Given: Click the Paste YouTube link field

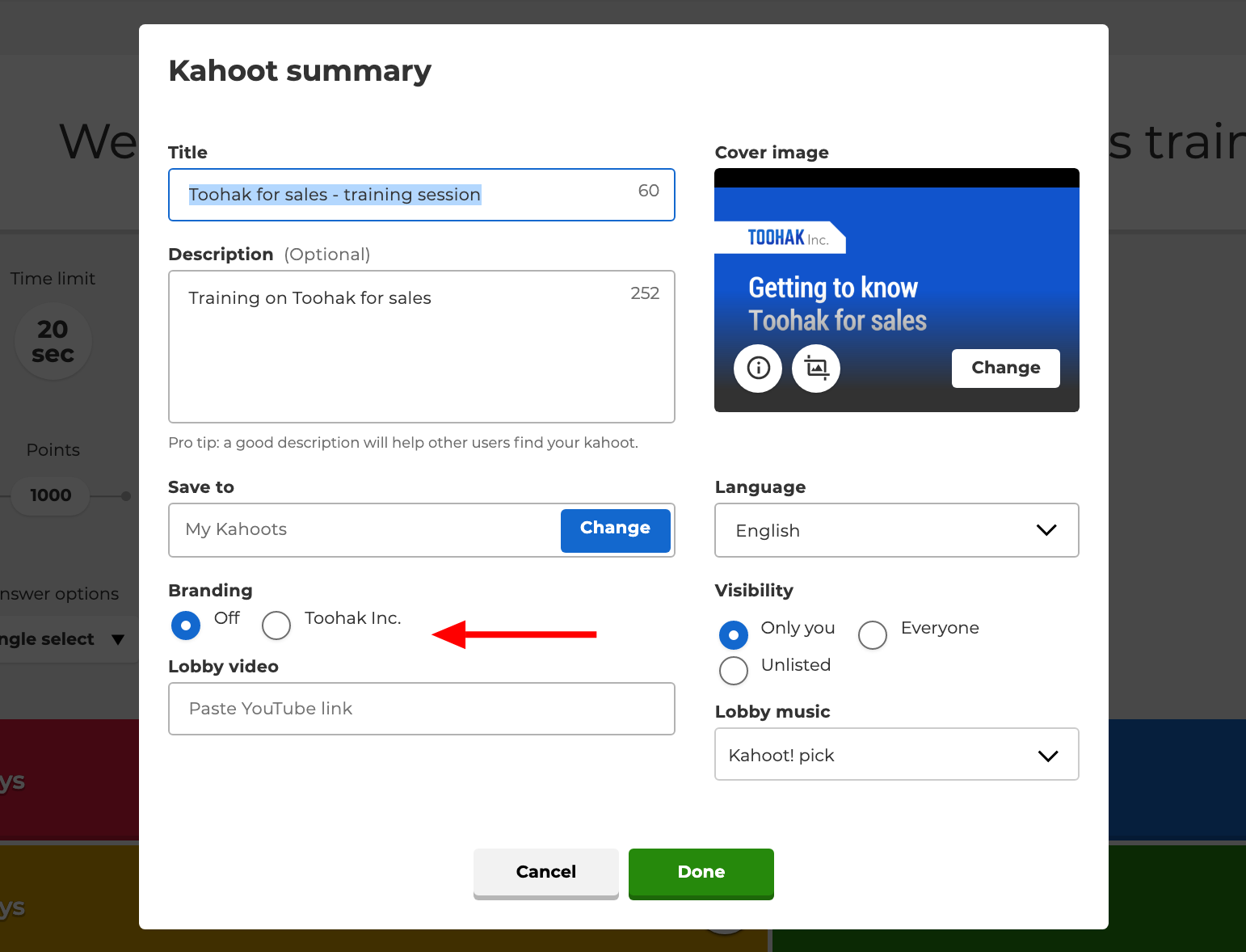Looking at the screenshot, I should (x=422, y=709).
